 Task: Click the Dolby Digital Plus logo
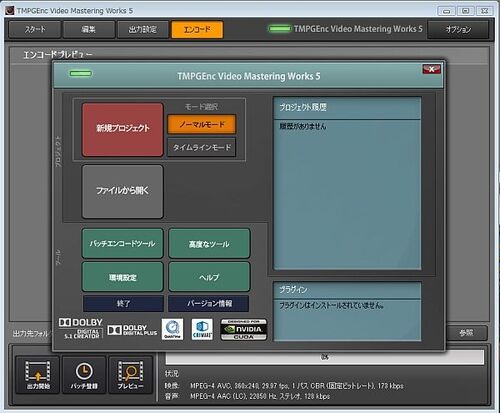point(132,330)
